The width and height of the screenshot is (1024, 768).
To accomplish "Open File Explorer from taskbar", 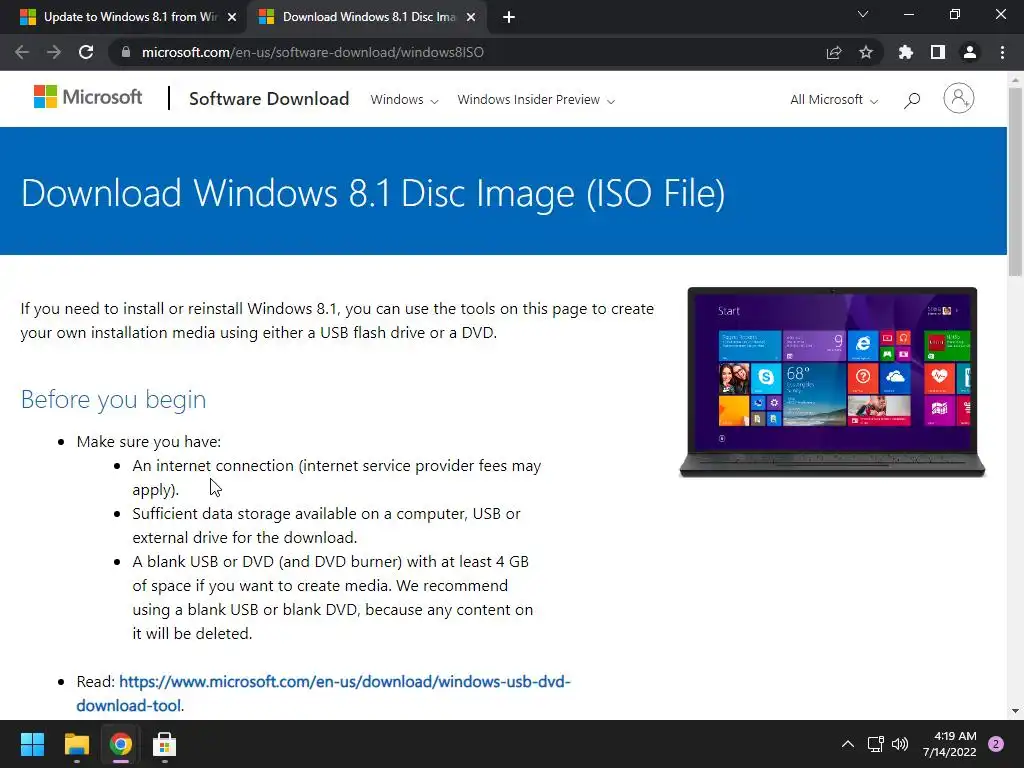I will [76, 744].
